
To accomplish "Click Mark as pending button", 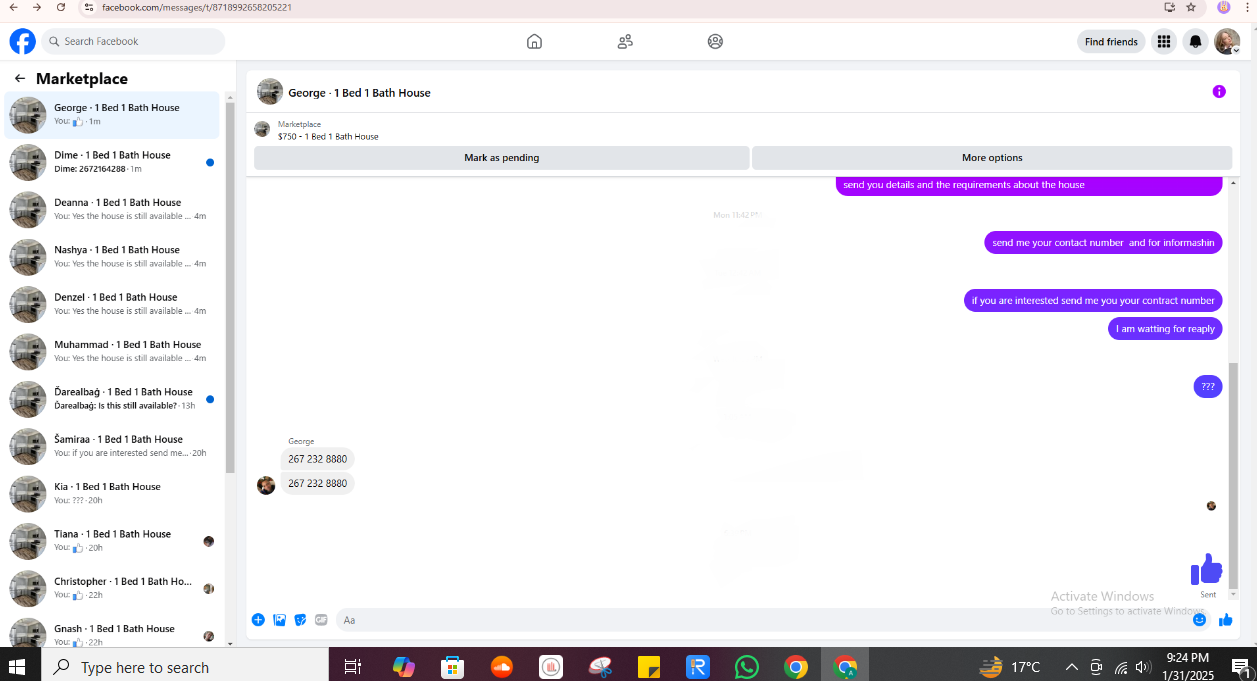I will point(501,158).
